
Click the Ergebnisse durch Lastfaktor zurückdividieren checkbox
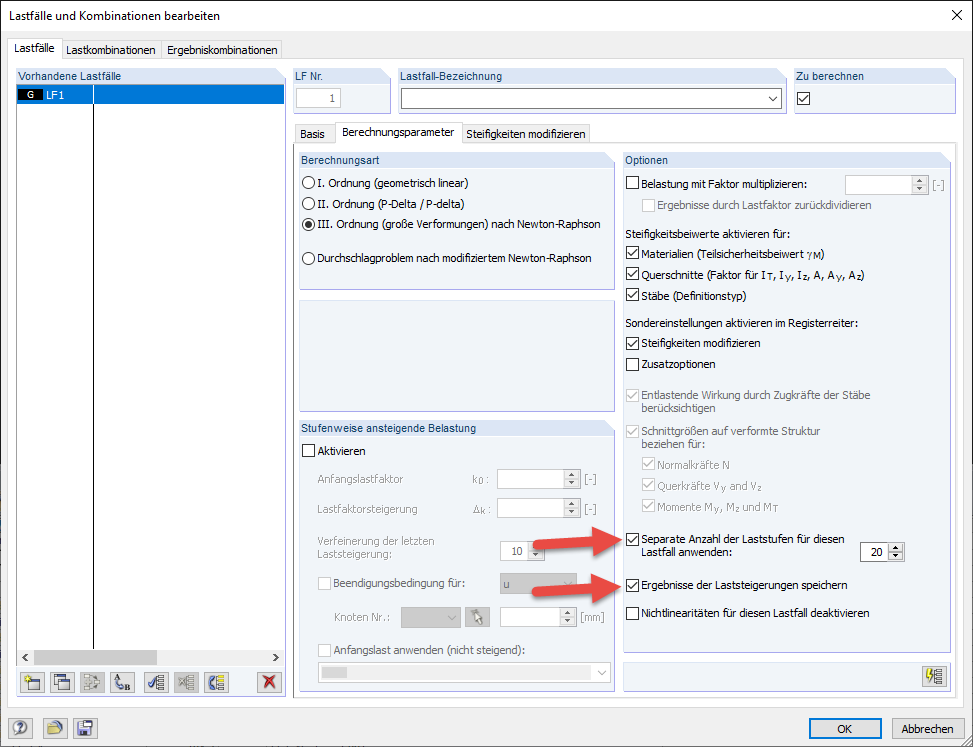coord(648,205)
